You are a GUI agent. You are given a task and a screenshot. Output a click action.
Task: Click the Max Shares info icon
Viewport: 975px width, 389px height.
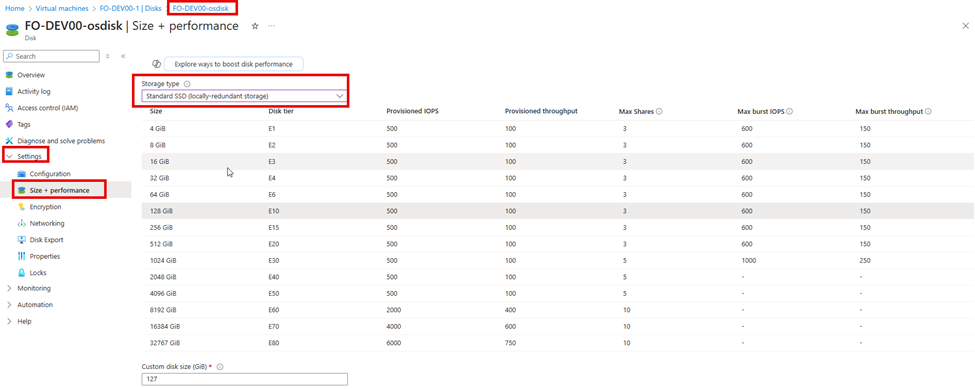point(658,112)
